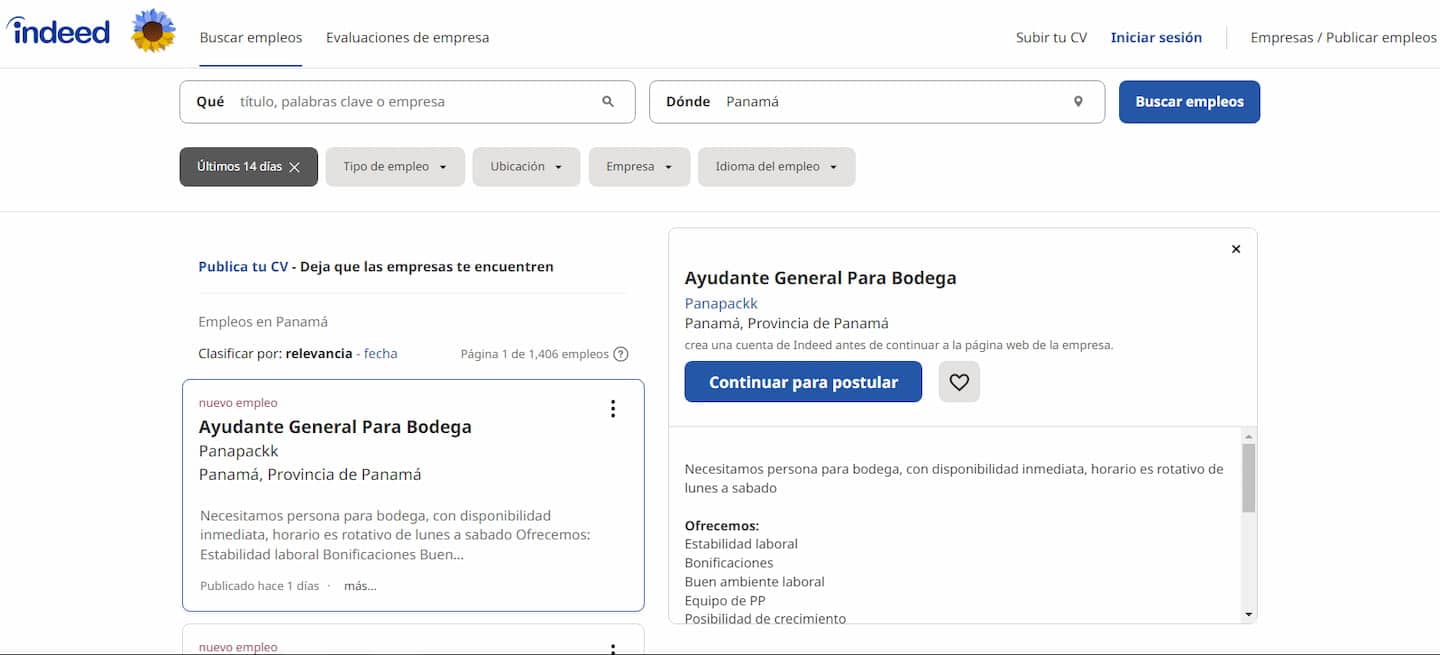This screenshot has width=1440, height=655.
Task: Open three-dot menu on second job card
Action: (613, 648)
